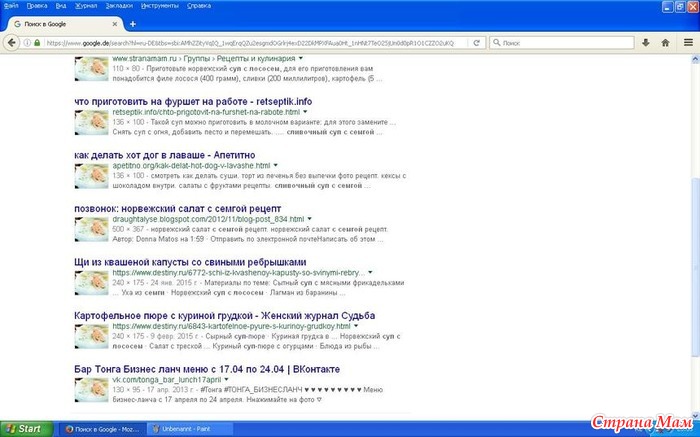Click the padlock site security icon
This screenshot has width=700, height=437.
point(37,43)
